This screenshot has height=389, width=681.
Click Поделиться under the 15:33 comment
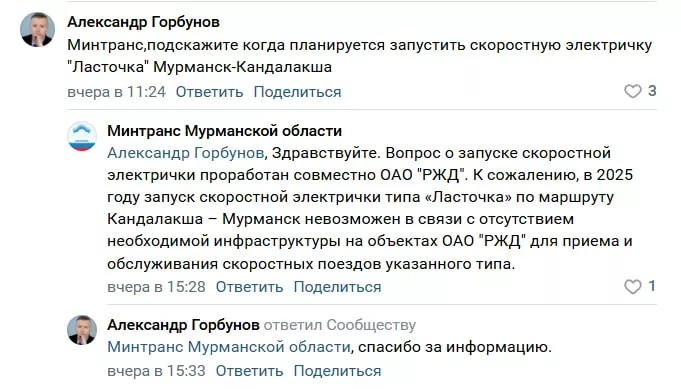click(x=337, y=371)
